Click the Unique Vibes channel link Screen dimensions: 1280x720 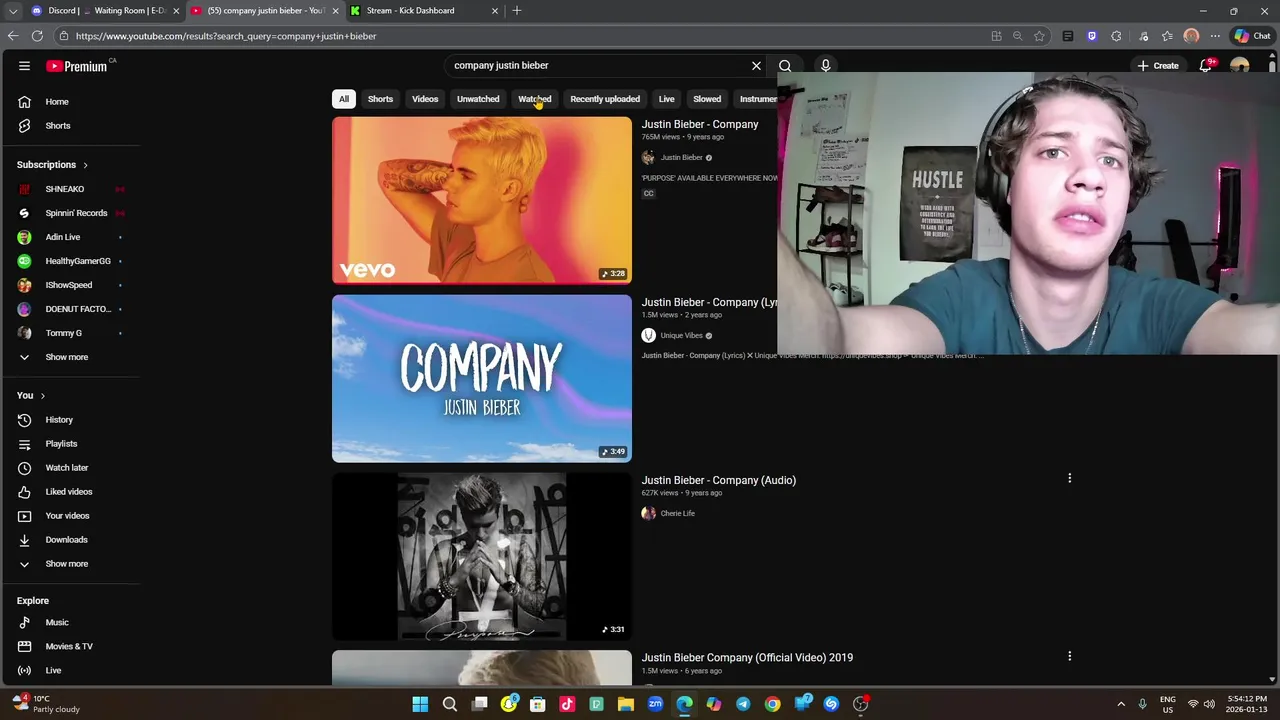click(682, 336)
